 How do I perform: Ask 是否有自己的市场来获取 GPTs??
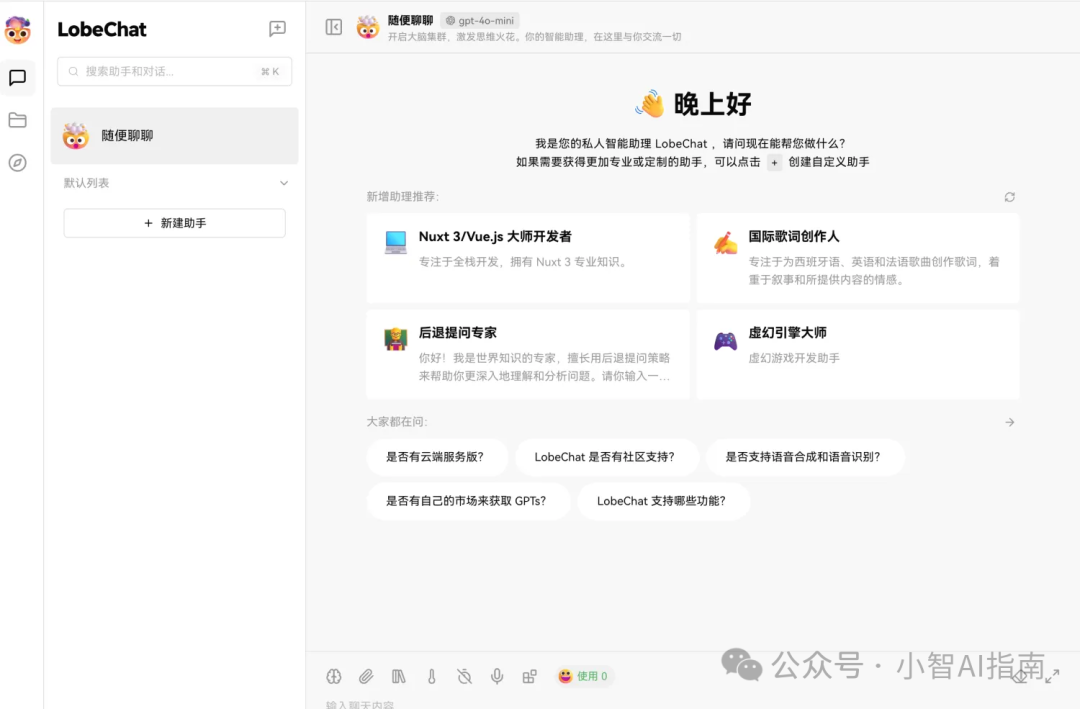click(x=466, y=501)
